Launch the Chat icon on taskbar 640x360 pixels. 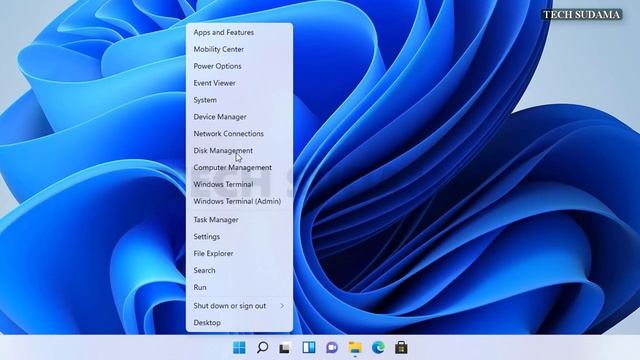[332, 348]
